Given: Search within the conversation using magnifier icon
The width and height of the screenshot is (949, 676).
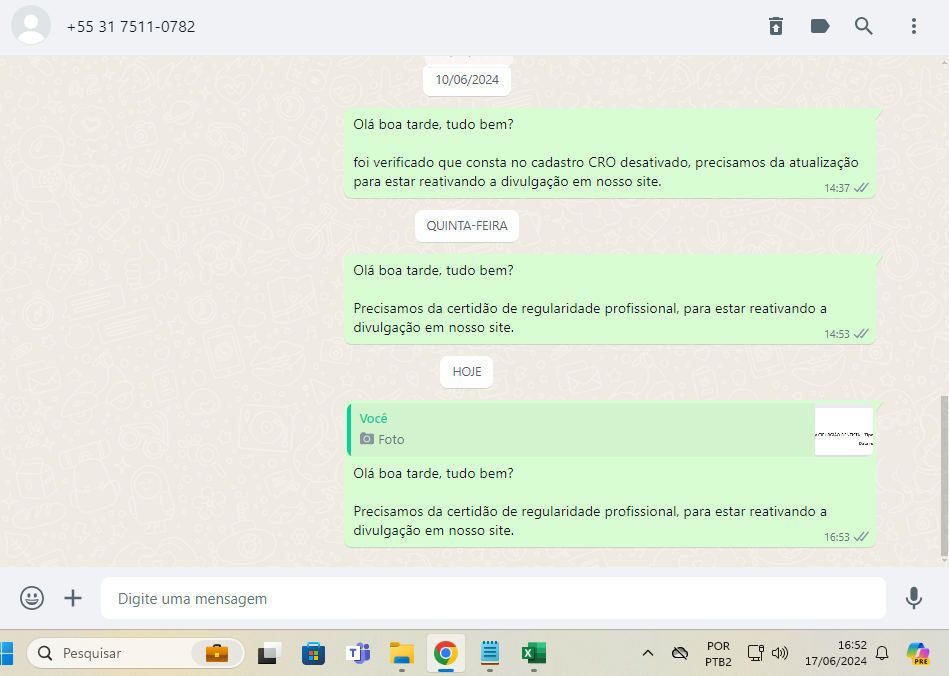Looking at the screenshot, I should click(x=864, y=26).
